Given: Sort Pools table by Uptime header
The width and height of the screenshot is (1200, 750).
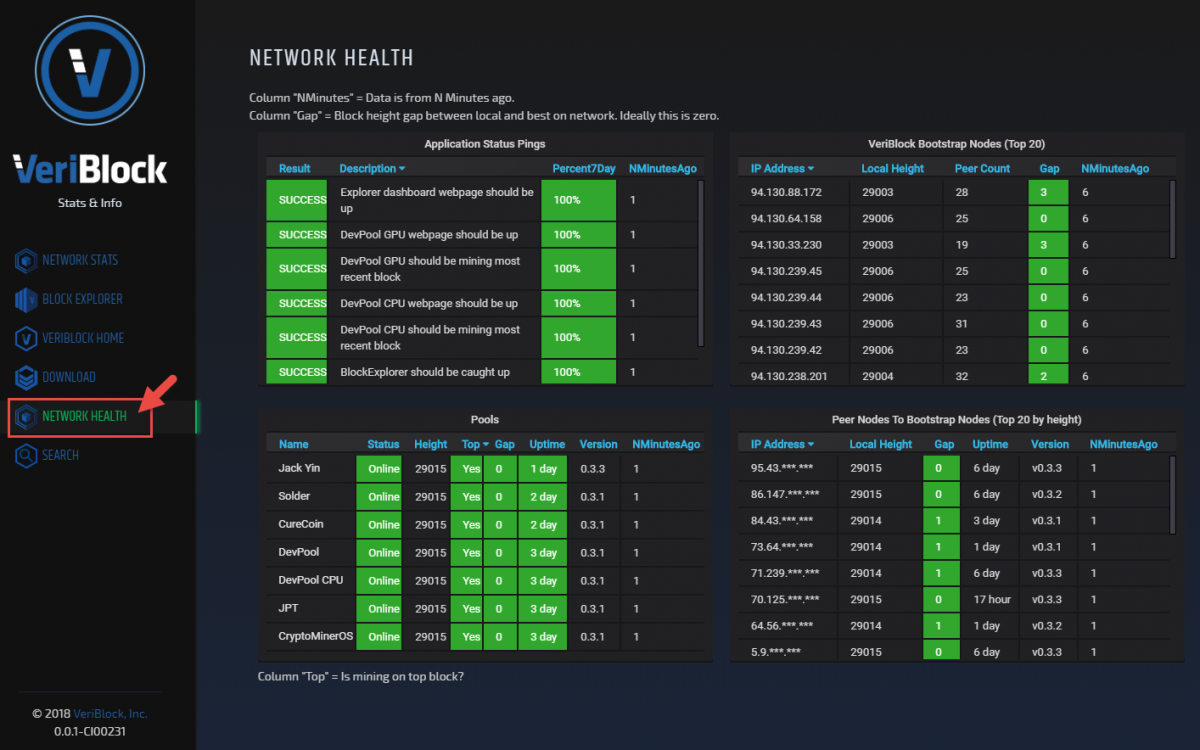Looking at the screenshot, I should click(x=547, y=444).
